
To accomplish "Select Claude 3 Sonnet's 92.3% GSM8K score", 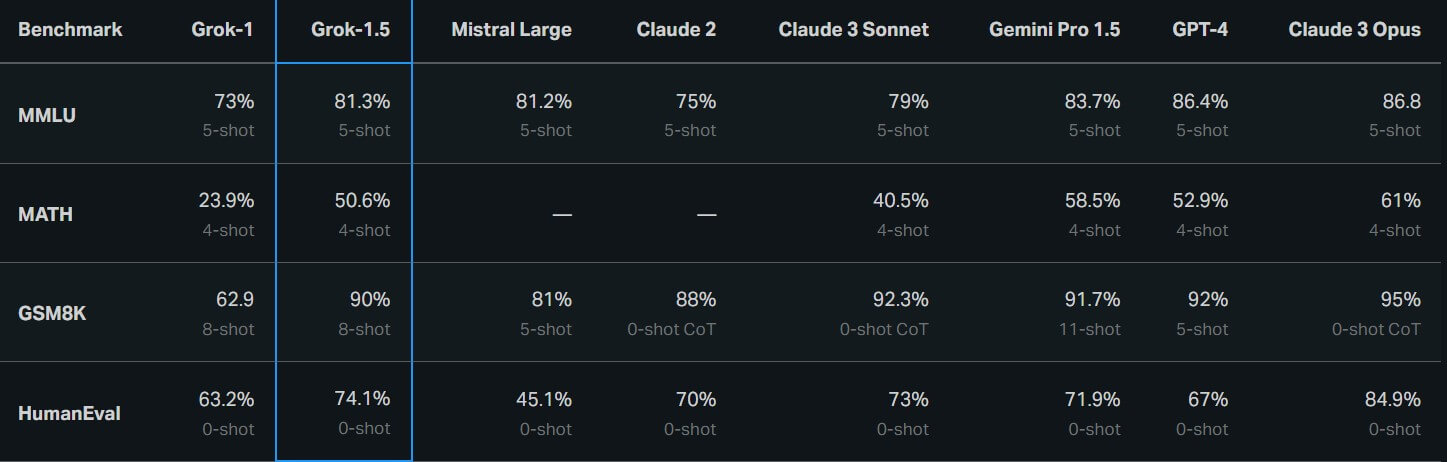I will 901,299.
